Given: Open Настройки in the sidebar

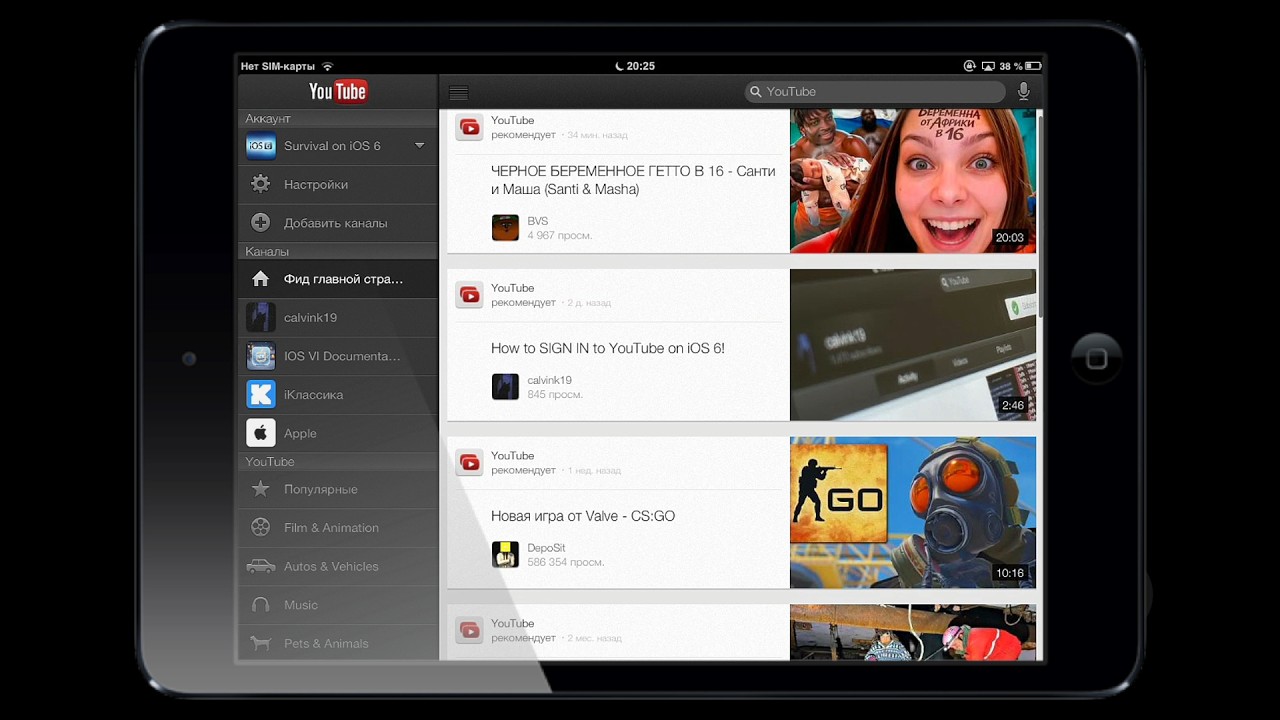Looking at the screenshot, I should [338, 184].
